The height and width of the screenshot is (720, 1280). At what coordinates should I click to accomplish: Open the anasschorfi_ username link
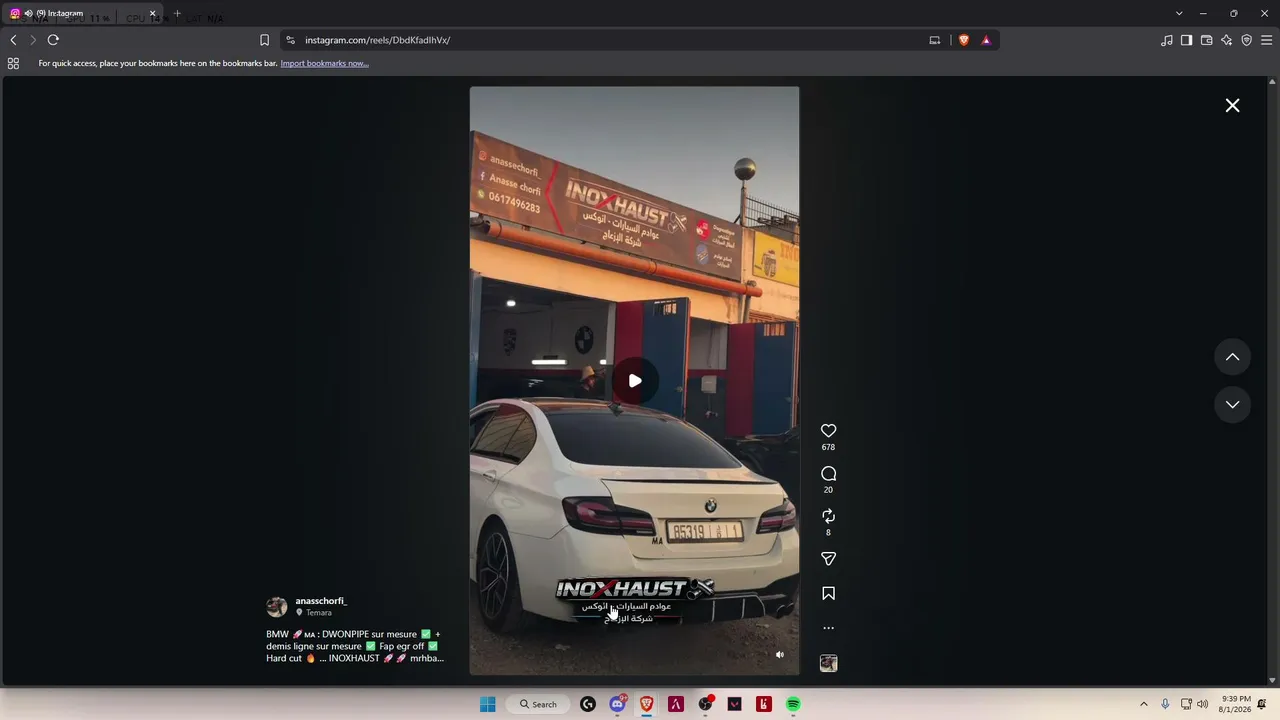point(321,601)
